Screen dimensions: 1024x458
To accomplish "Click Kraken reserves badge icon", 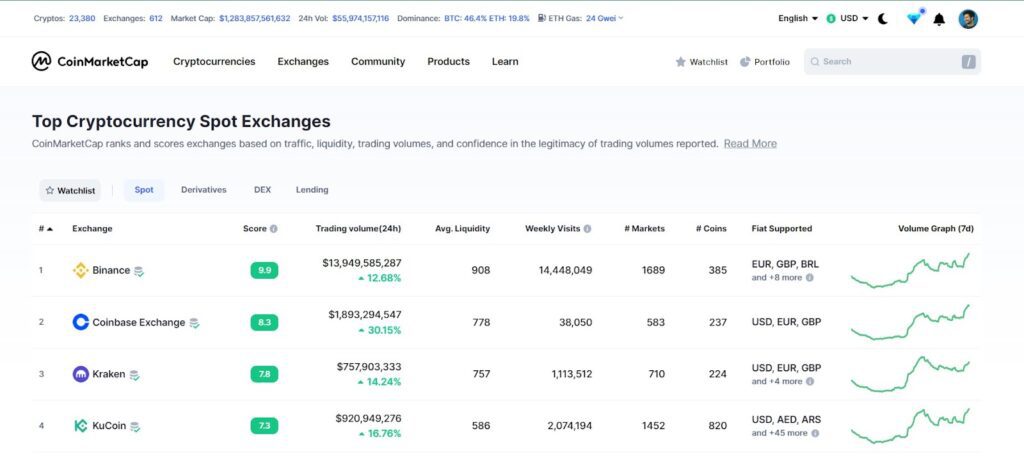I will coord(134,375).
